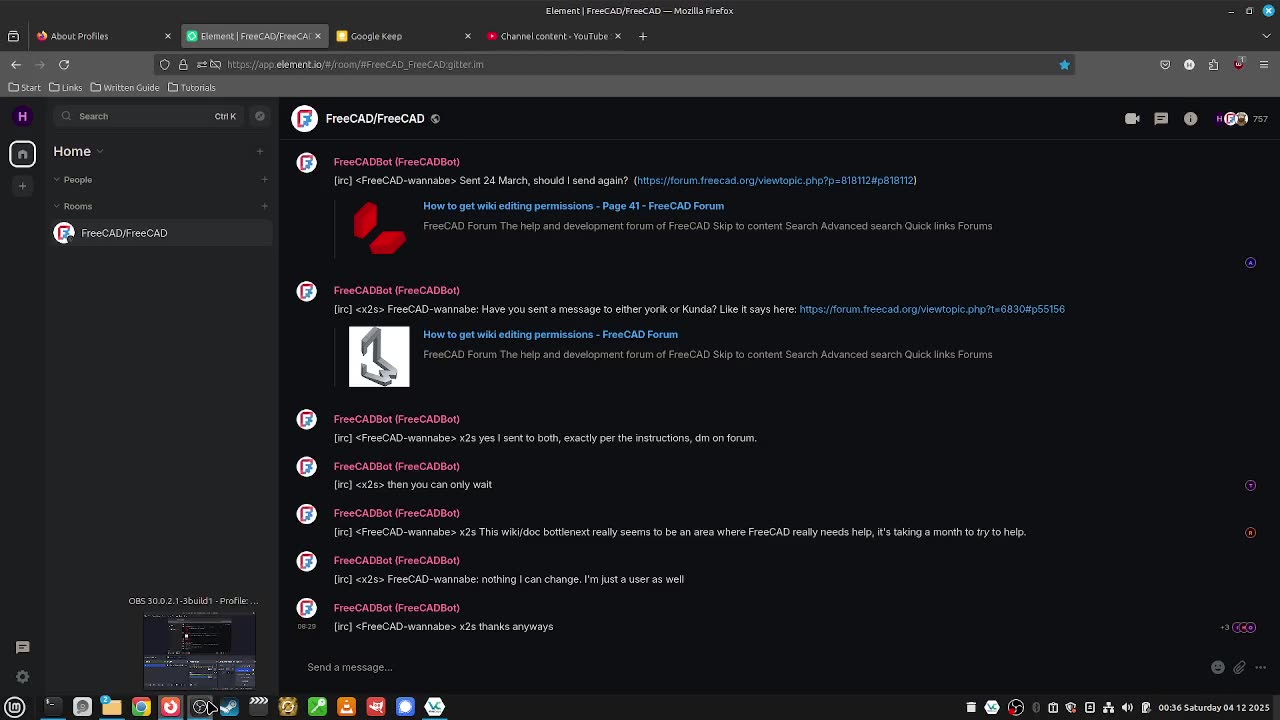
Task: Click the clock showing 00:36 Saturday
Action: point(1214,708)
